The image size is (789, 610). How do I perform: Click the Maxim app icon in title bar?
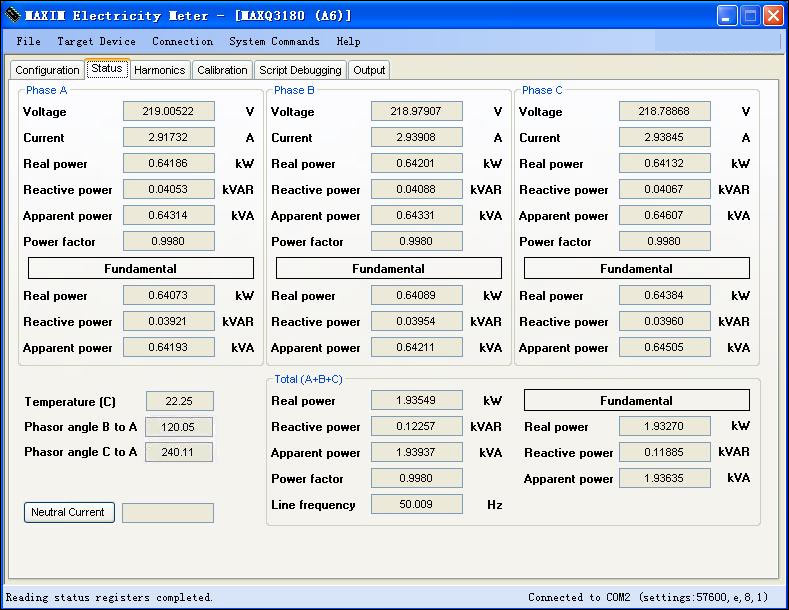(x=12, y=16)
